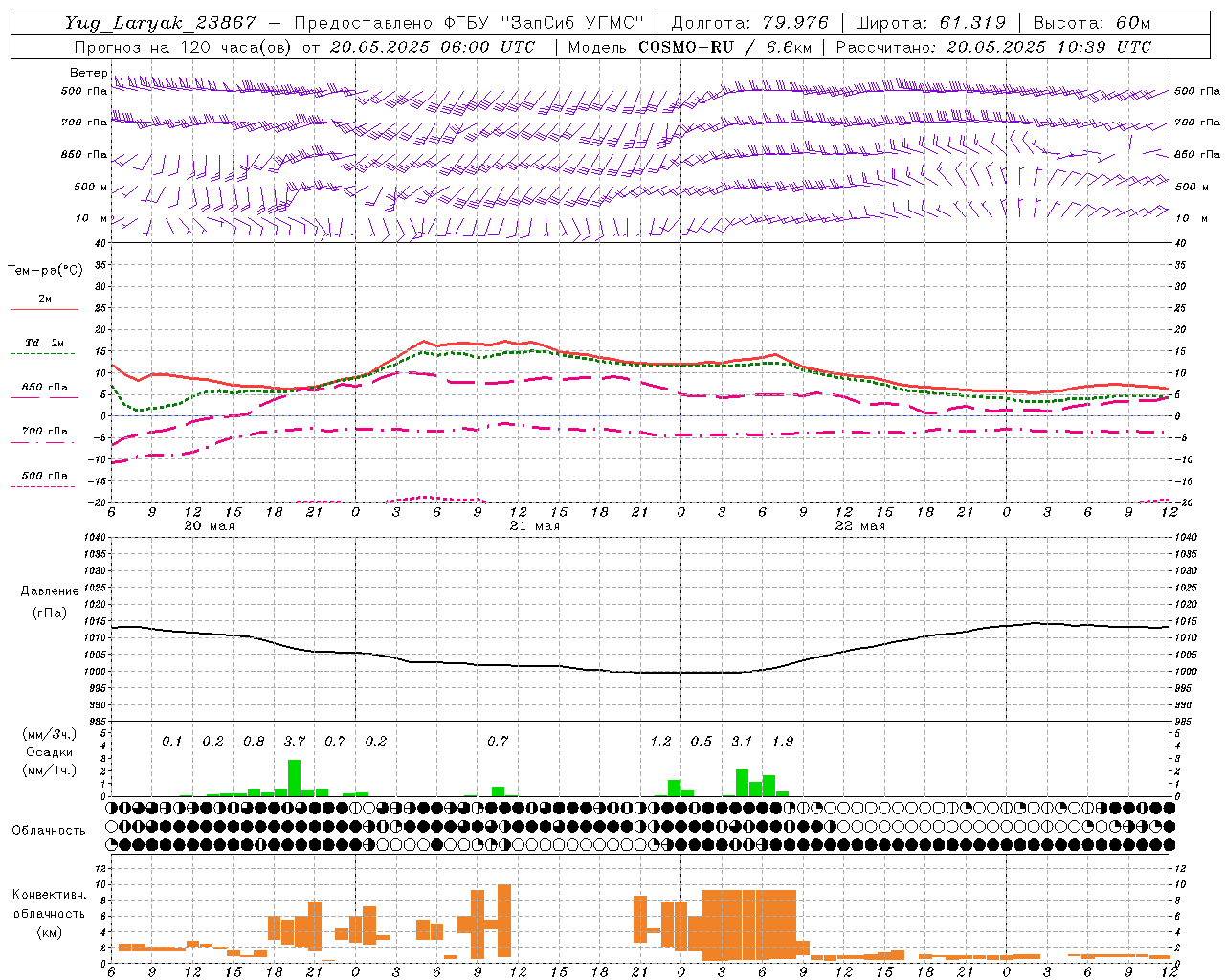Click the '(мм/1ч.)' precipitation unit label
1225x980 pixels.
point(50,770)
